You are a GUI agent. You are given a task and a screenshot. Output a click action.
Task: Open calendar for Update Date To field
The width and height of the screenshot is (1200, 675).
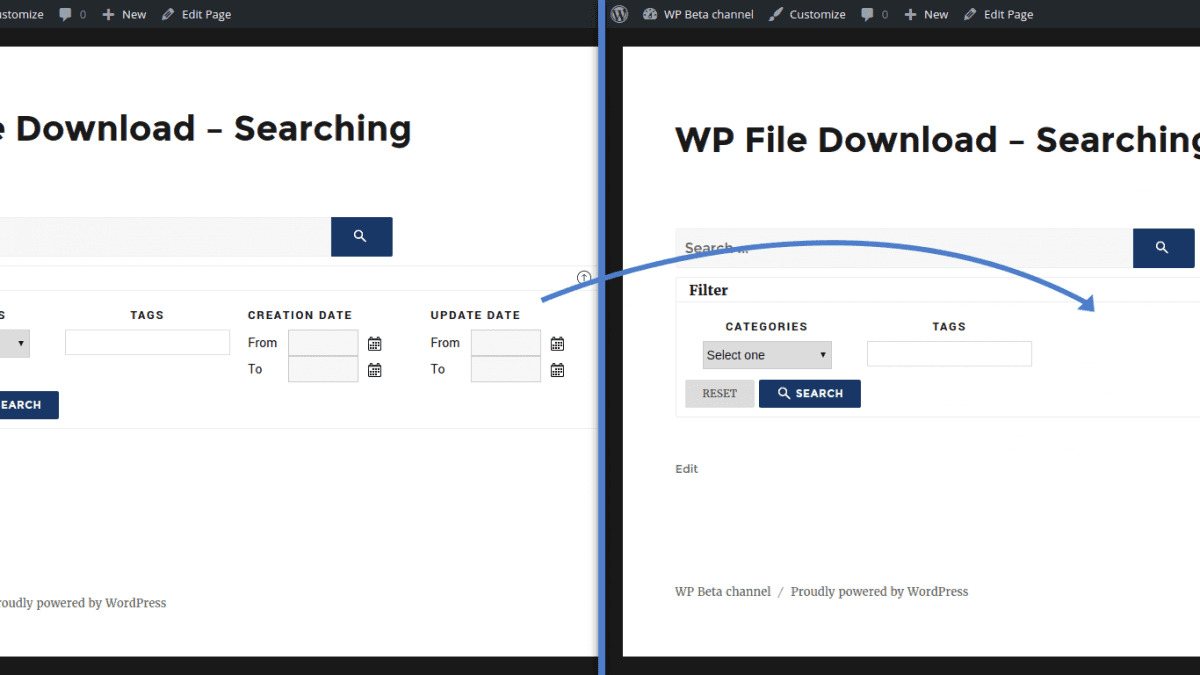click(557, 370)
